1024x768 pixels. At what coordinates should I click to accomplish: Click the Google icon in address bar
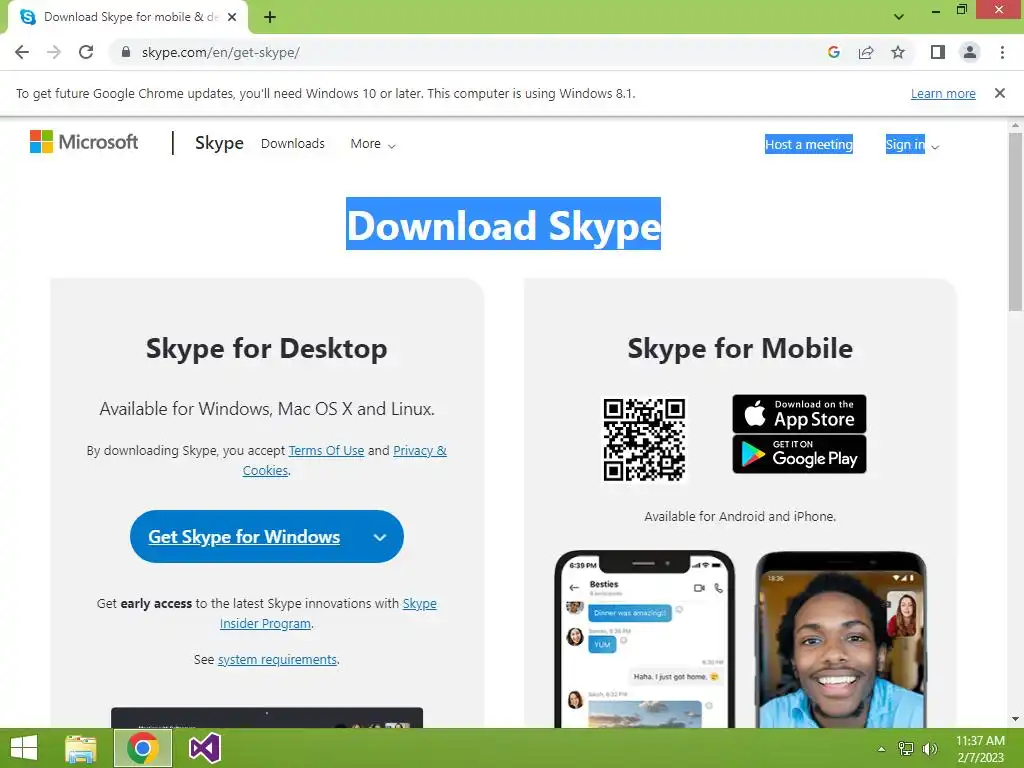pyautogui.click(x=833, y=52)
